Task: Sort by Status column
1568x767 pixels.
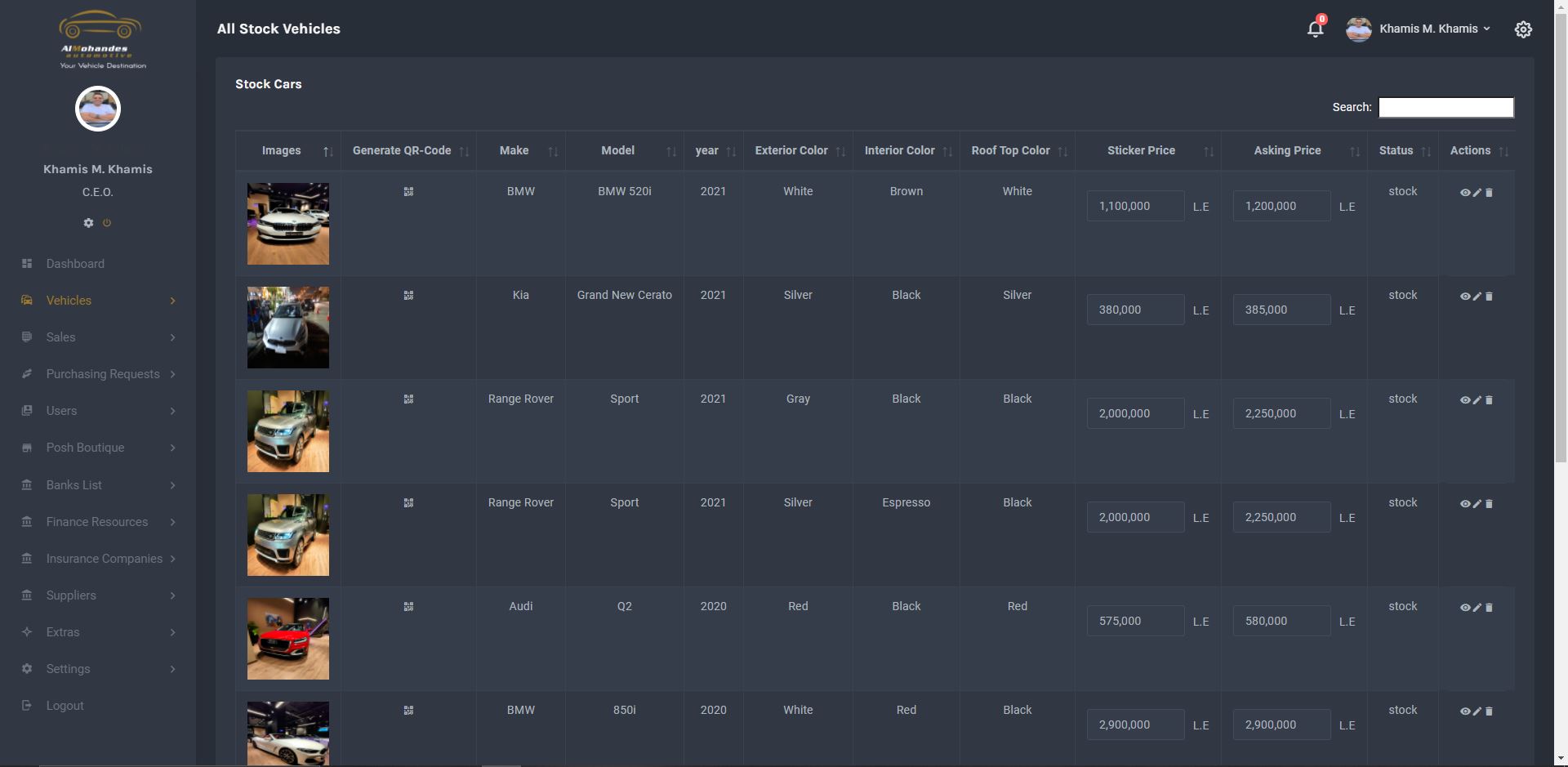Action: pyautogui.click(x=1403, y=150)
